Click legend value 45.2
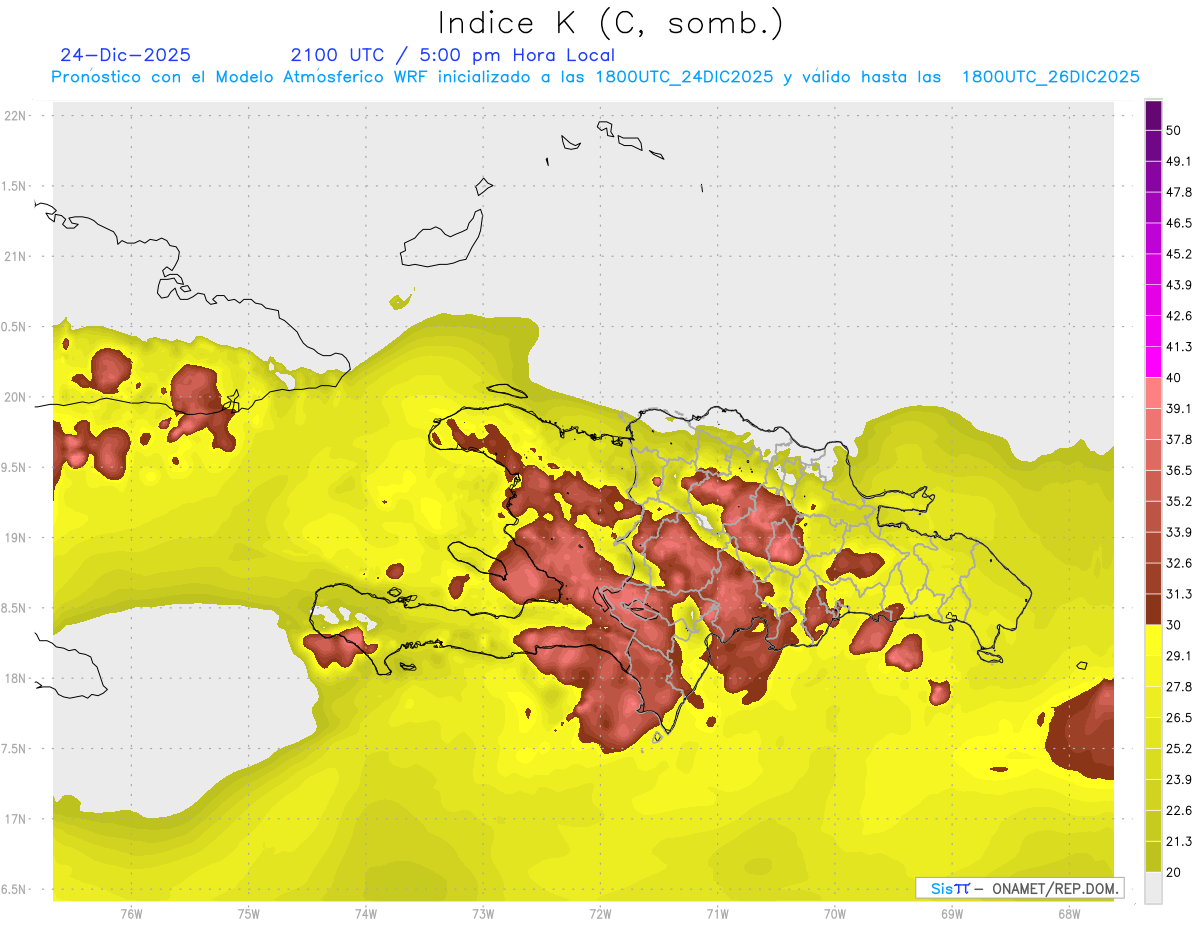 point(1179,254)
